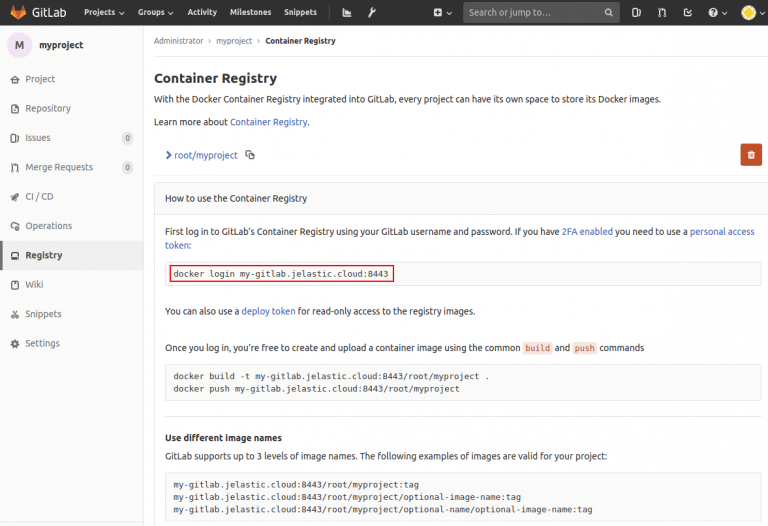Click myproject in the breadcrumb
The image size is (768, 526).
(x=234, y=41)
